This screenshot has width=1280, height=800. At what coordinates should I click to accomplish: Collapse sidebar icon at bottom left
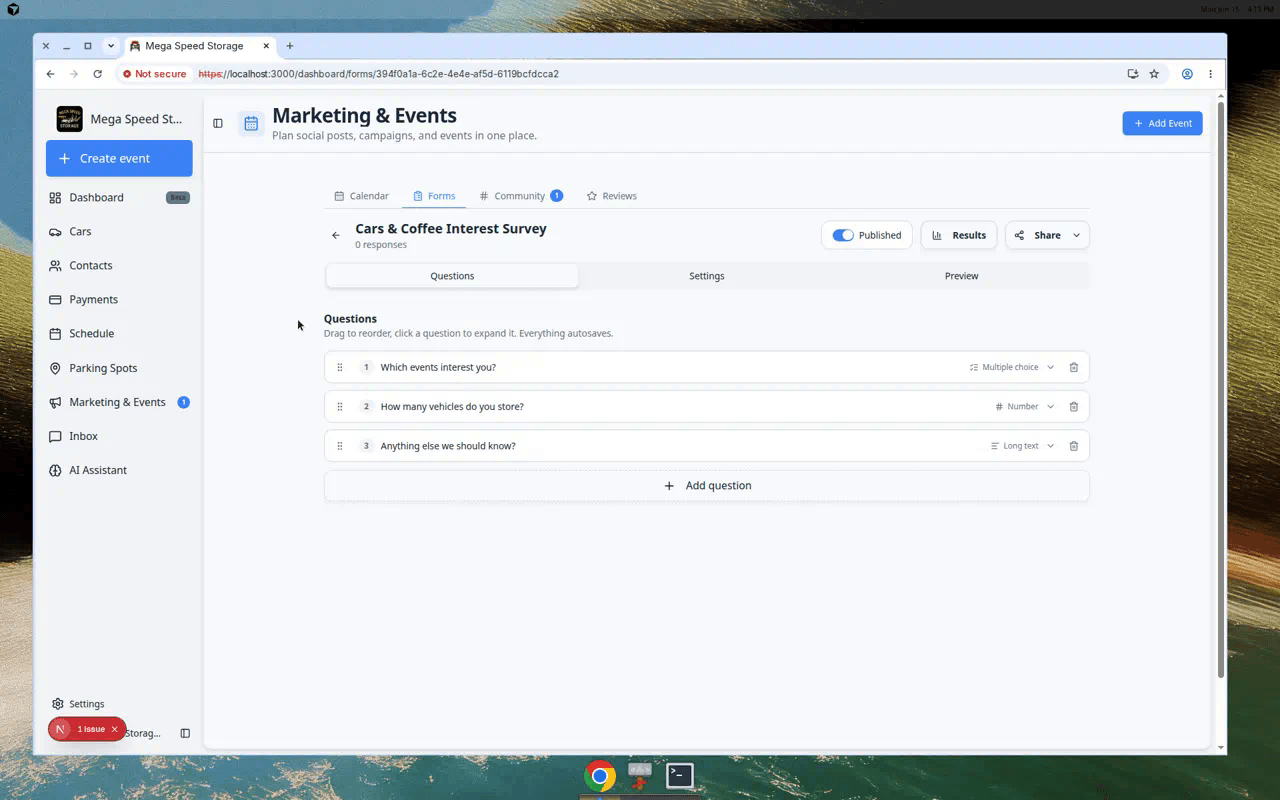pos(185,733)
